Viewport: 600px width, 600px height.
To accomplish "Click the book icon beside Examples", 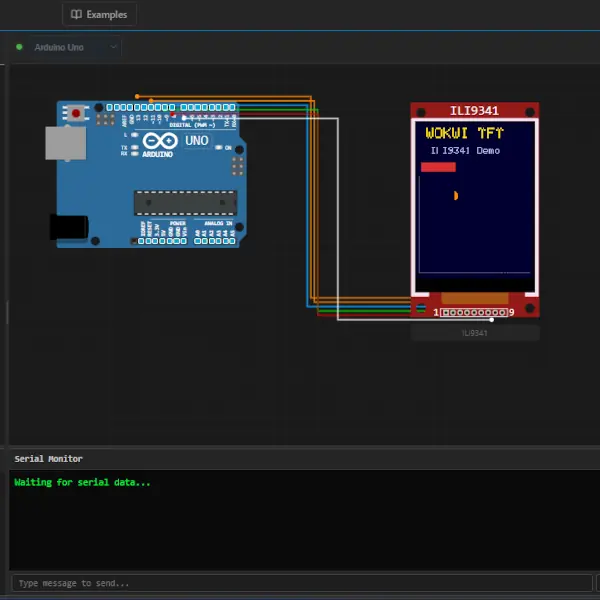I will coord(76,15).
